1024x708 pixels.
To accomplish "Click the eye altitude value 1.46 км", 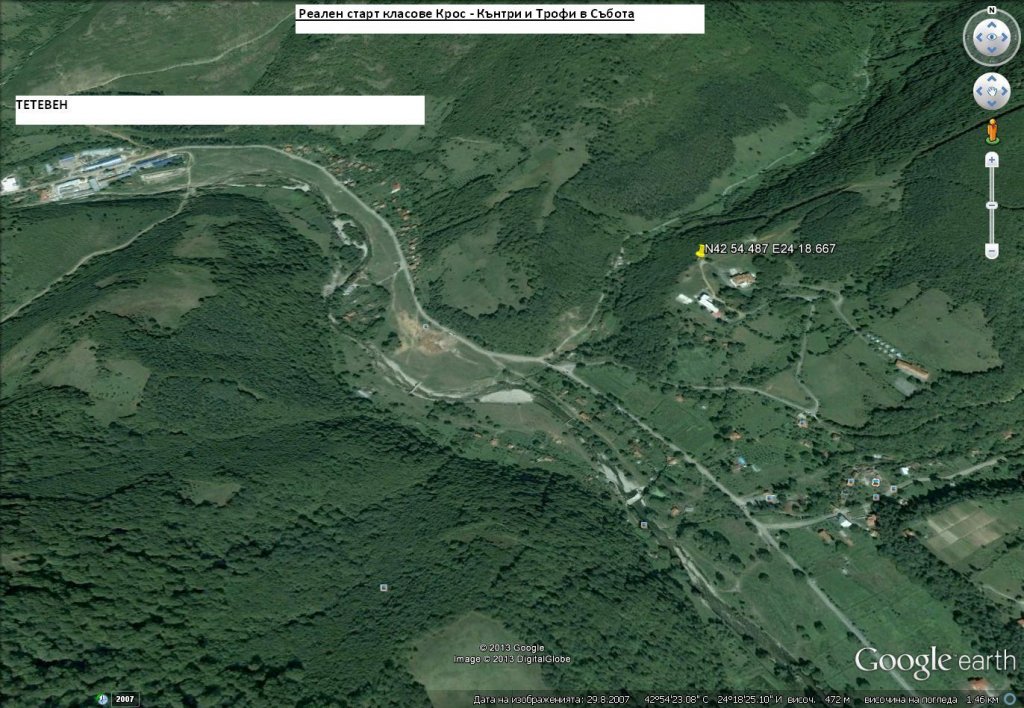I will (x=983, y=700).
